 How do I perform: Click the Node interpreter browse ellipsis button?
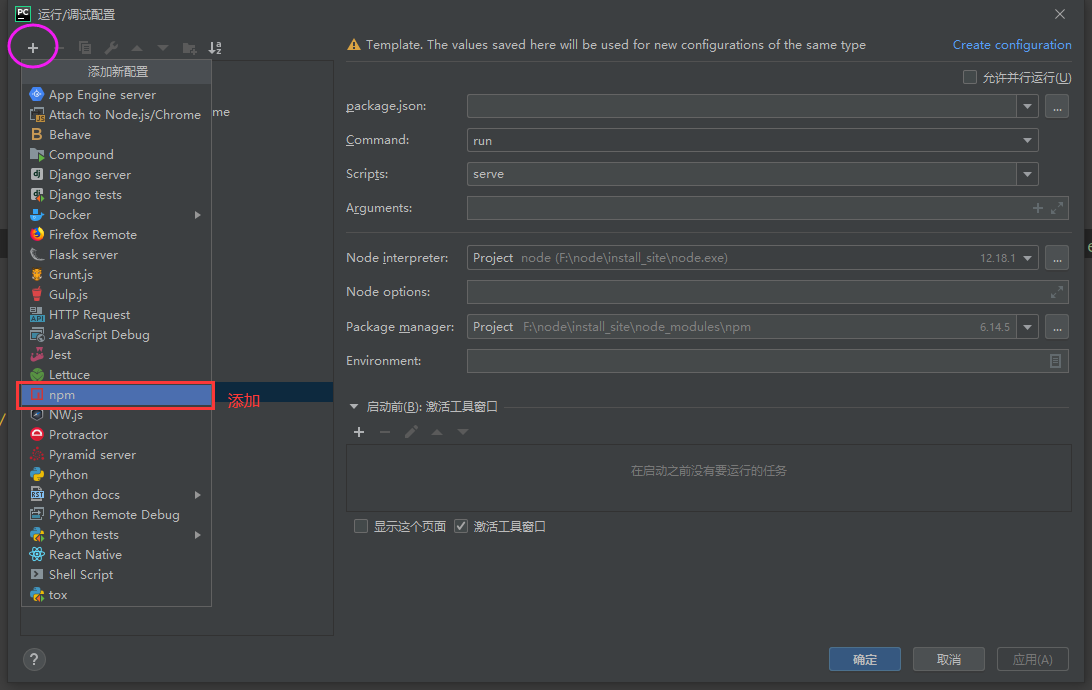[1056, 258]
